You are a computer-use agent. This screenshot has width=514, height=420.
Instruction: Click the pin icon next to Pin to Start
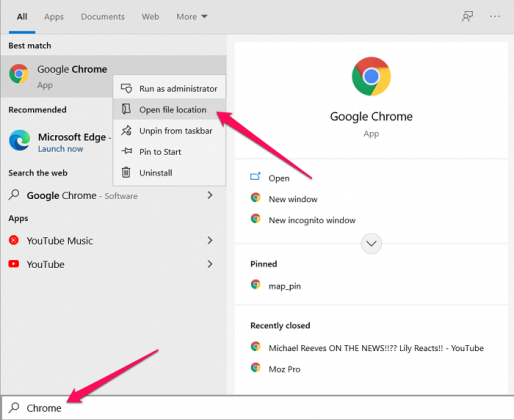point(126,151)
